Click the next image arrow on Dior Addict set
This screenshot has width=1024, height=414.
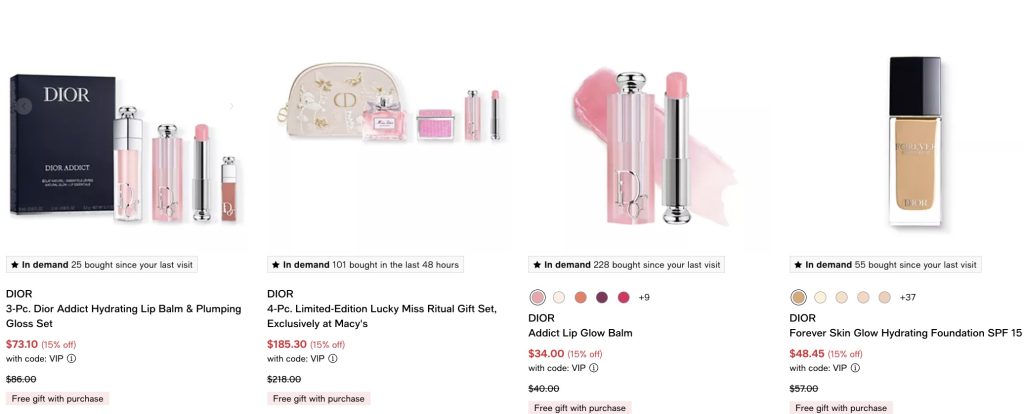tap(231, 106)
